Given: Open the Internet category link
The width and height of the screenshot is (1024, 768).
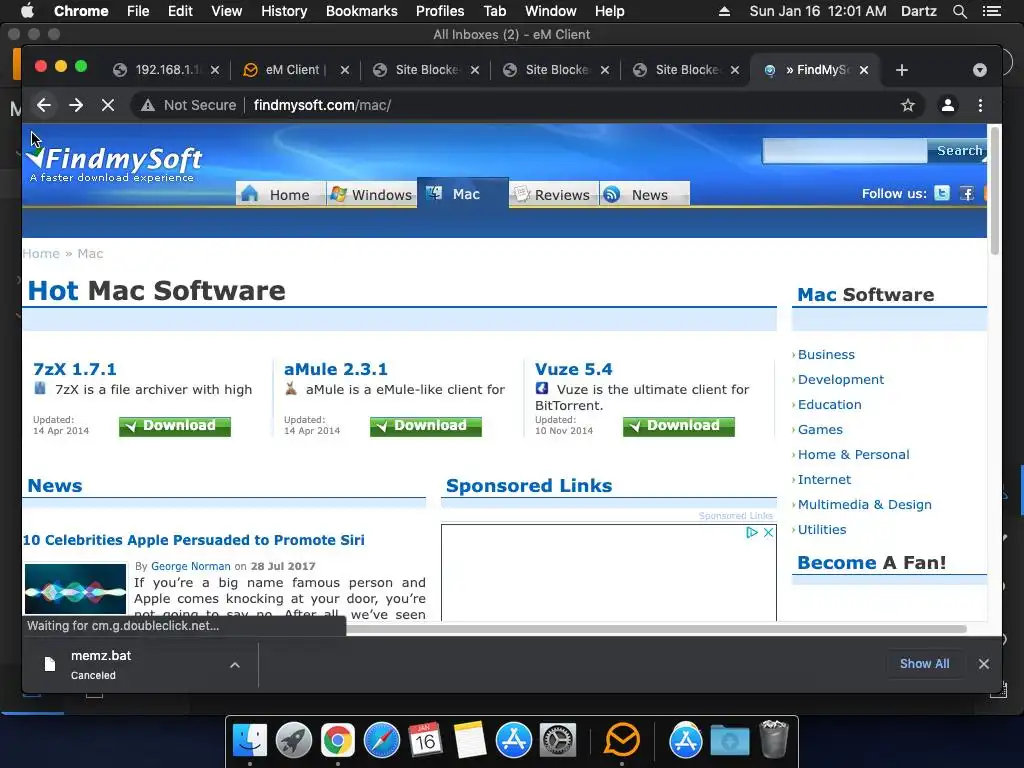Looking at the screenshot, I should [824, 479].
